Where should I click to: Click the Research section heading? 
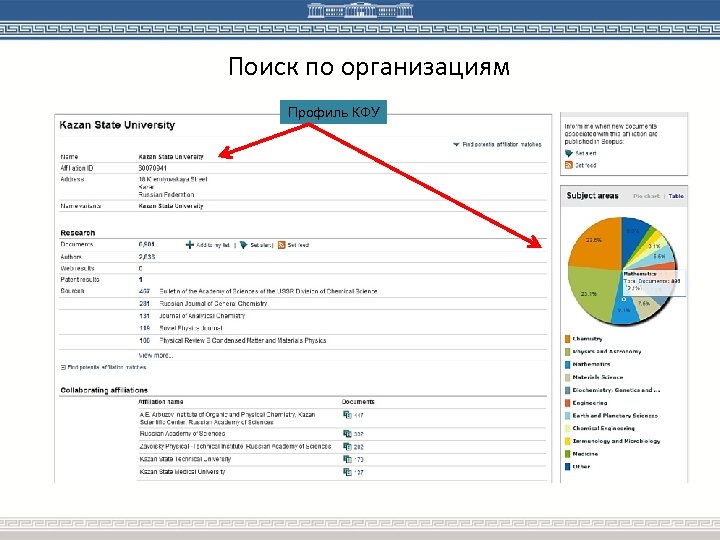[78, 233]
